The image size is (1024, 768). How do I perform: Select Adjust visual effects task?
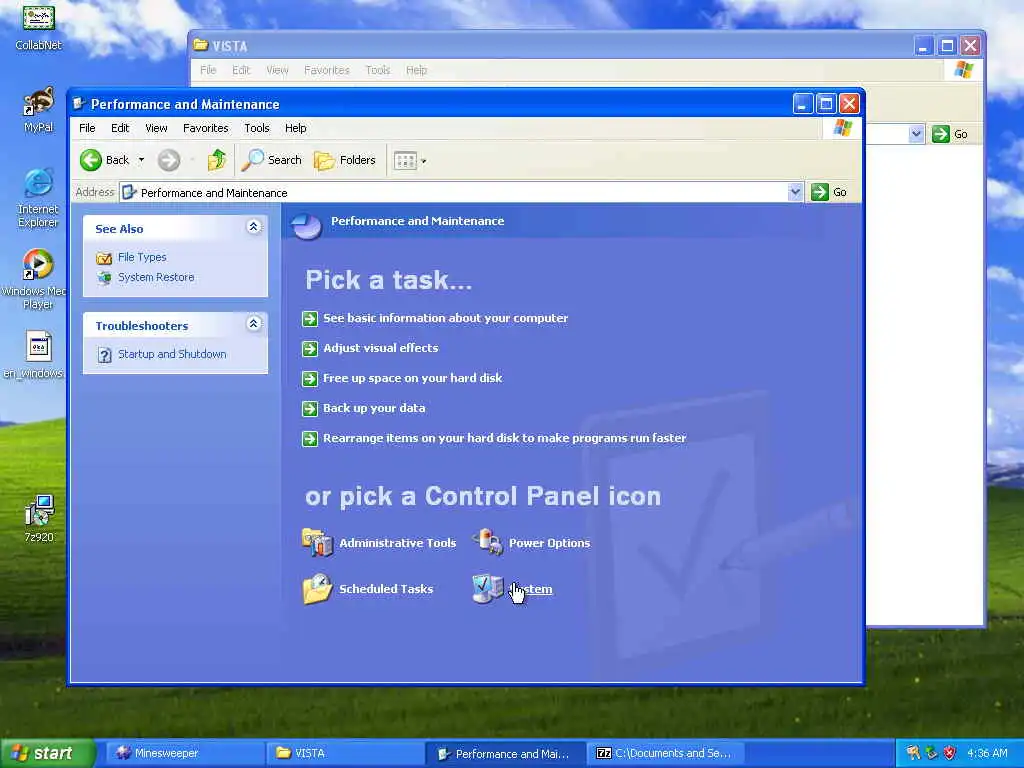click(381, 348)
